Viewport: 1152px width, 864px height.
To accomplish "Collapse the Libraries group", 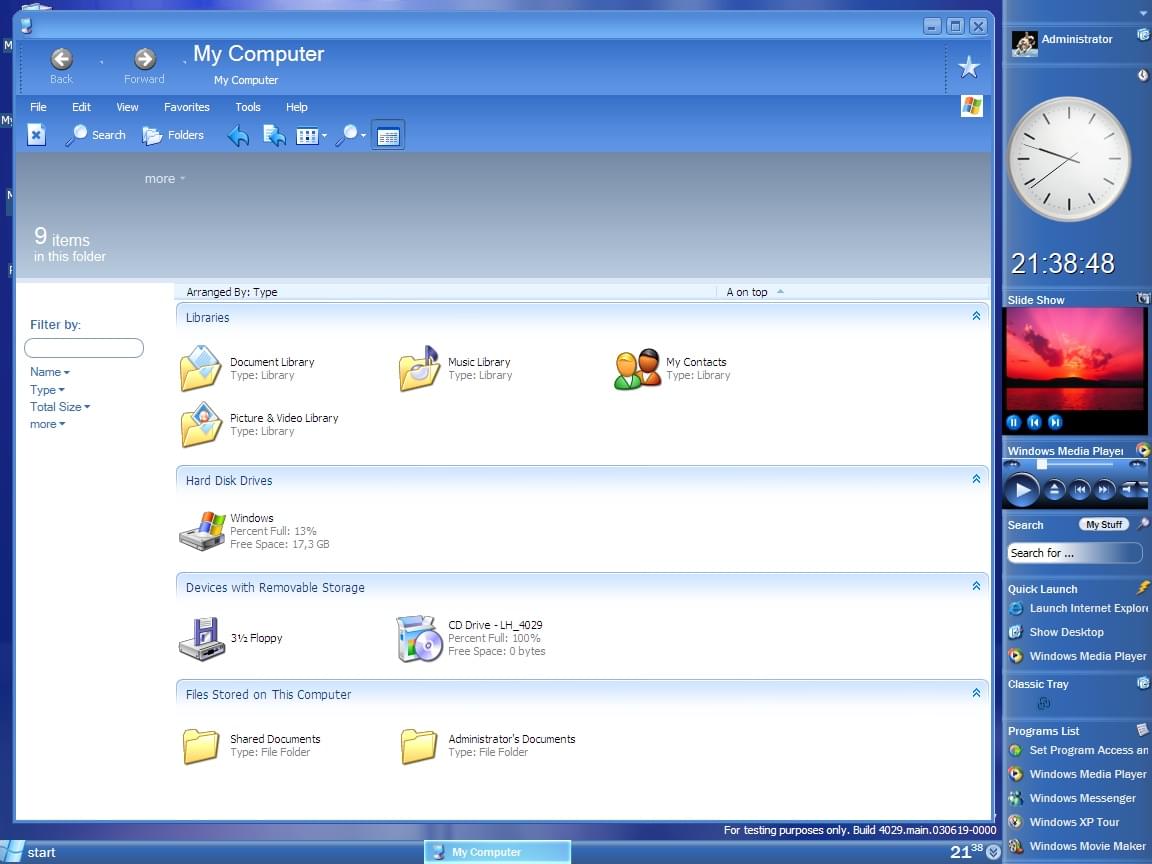I will click(x=976, y=316).
